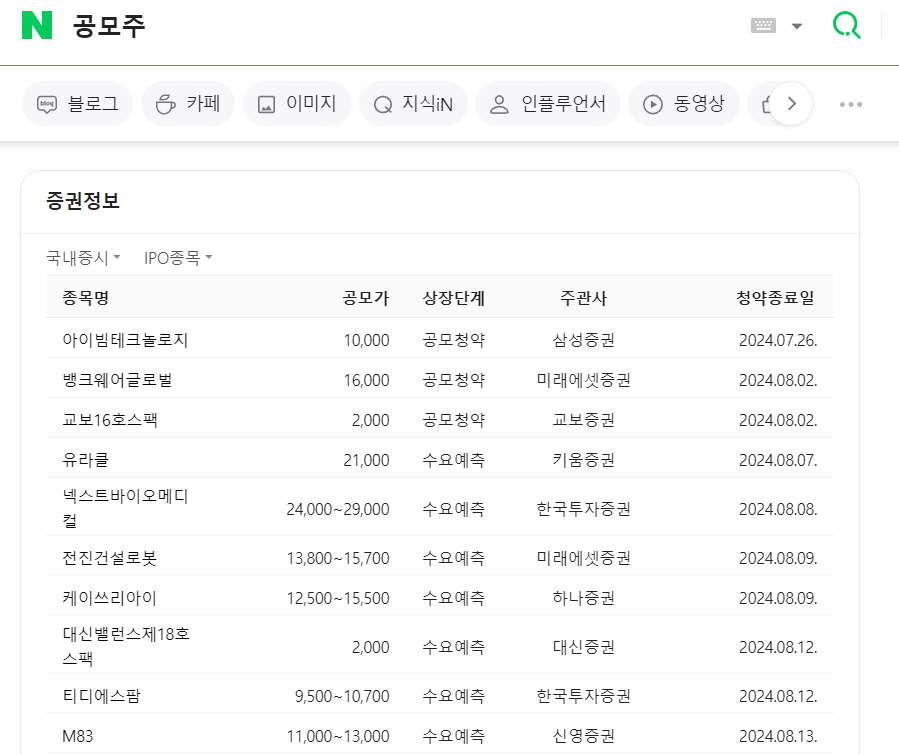Viewport: 899px width, 754px height.
Task: Open 넥스트바이오메디컬 stock entry
Action: (x=126, y=508)
